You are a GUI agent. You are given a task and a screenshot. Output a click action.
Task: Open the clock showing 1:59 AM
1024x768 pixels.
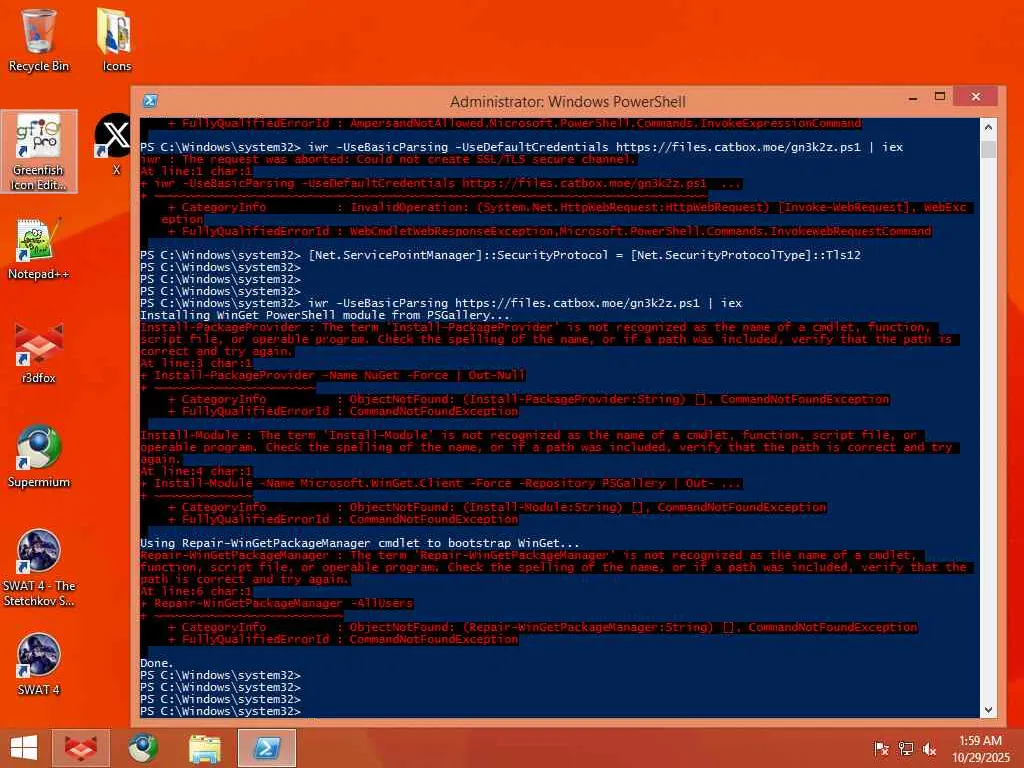point(980,741)
